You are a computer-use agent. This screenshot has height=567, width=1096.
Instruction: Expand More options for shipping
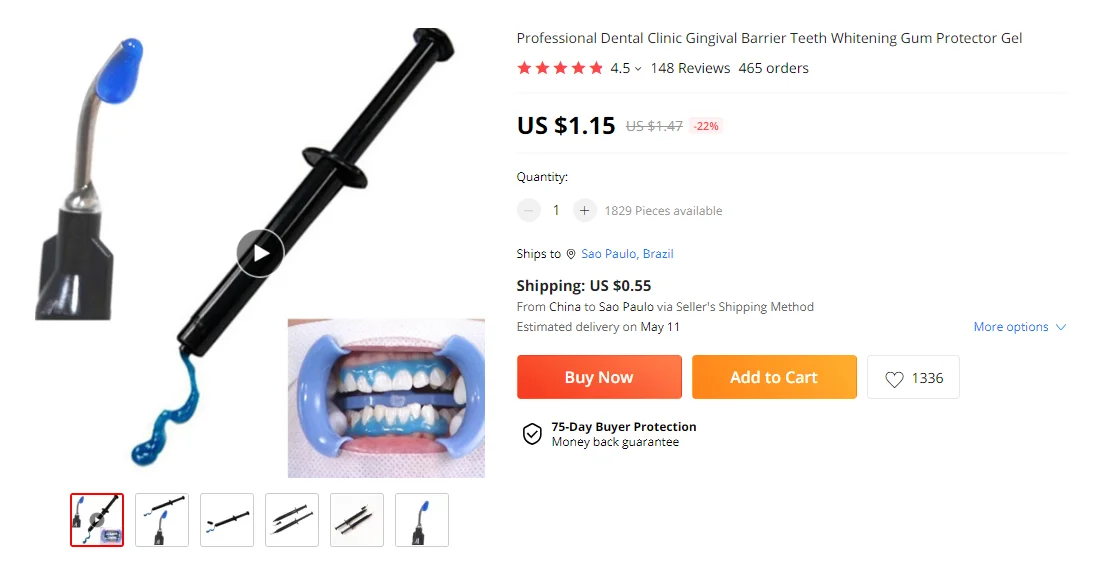[x=1020, y=326]
